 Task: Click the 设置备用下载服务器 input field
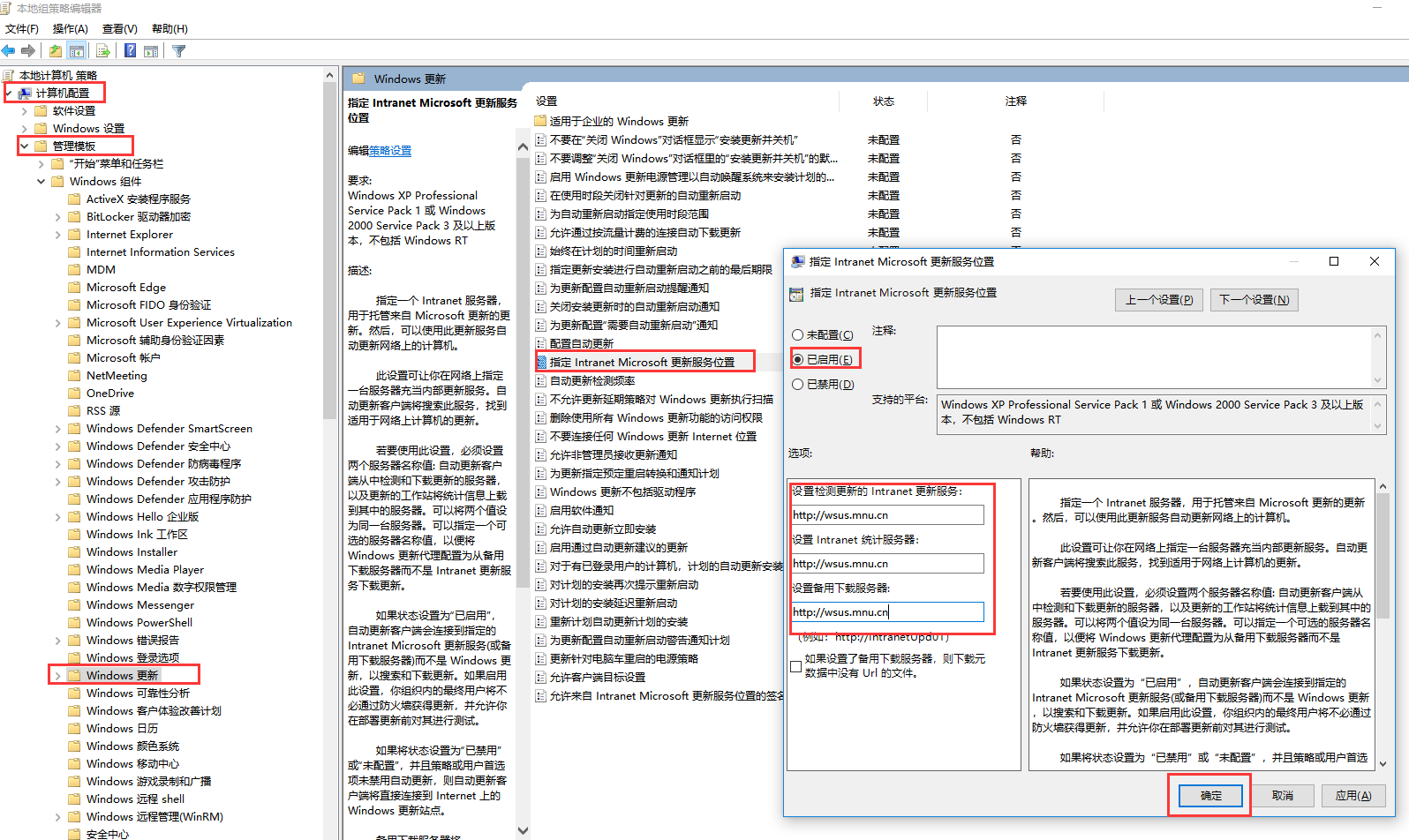(x=887, y=612)
